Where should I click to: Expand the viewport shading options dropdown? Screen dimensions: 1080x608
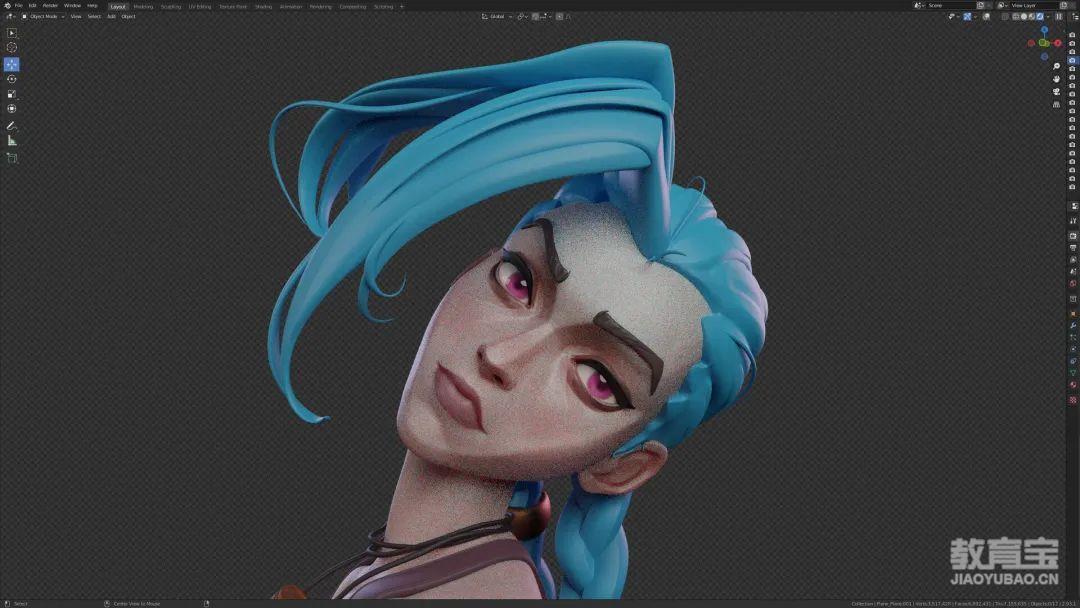pyautogui.click(x=1048, y=17)
